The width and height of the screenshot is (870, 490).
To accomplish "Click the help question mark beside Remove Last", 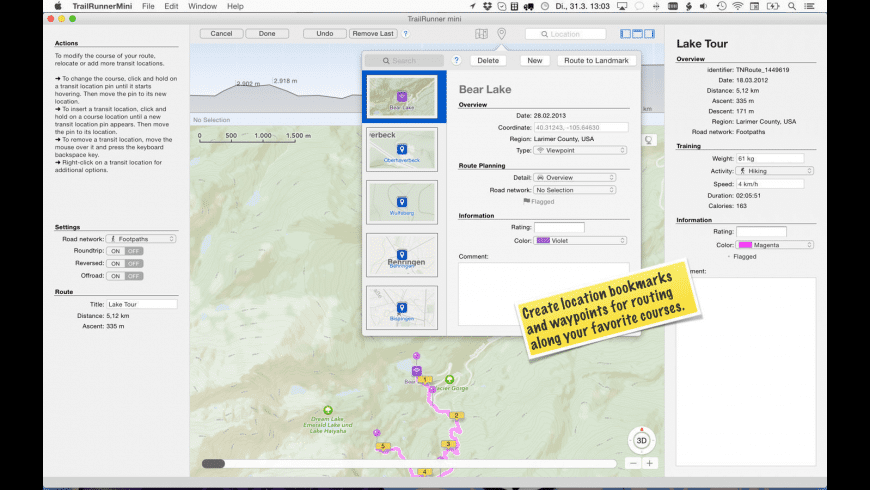I will 406,34.
